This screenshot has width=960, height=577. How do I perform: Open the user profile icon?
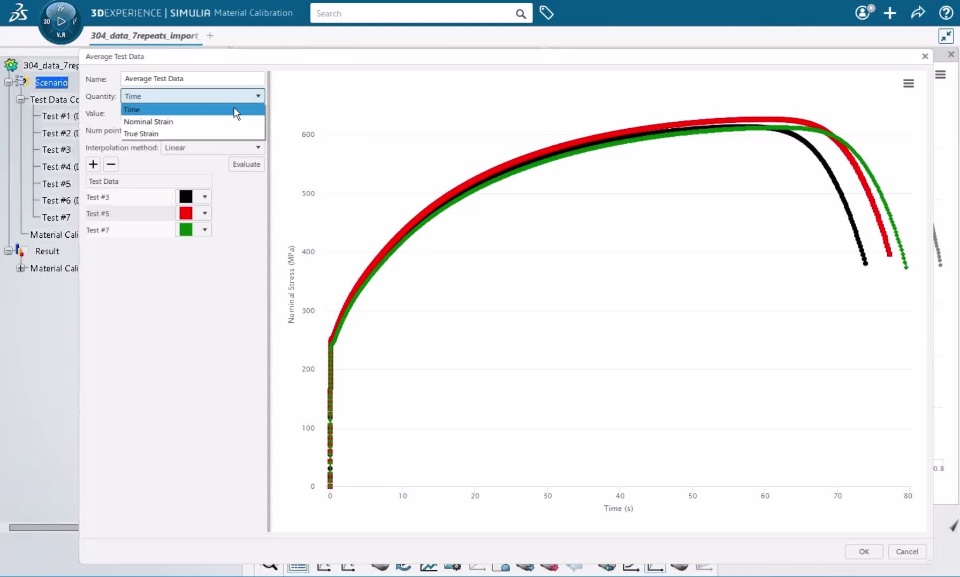pyautogui.click(x=863, y=12)
